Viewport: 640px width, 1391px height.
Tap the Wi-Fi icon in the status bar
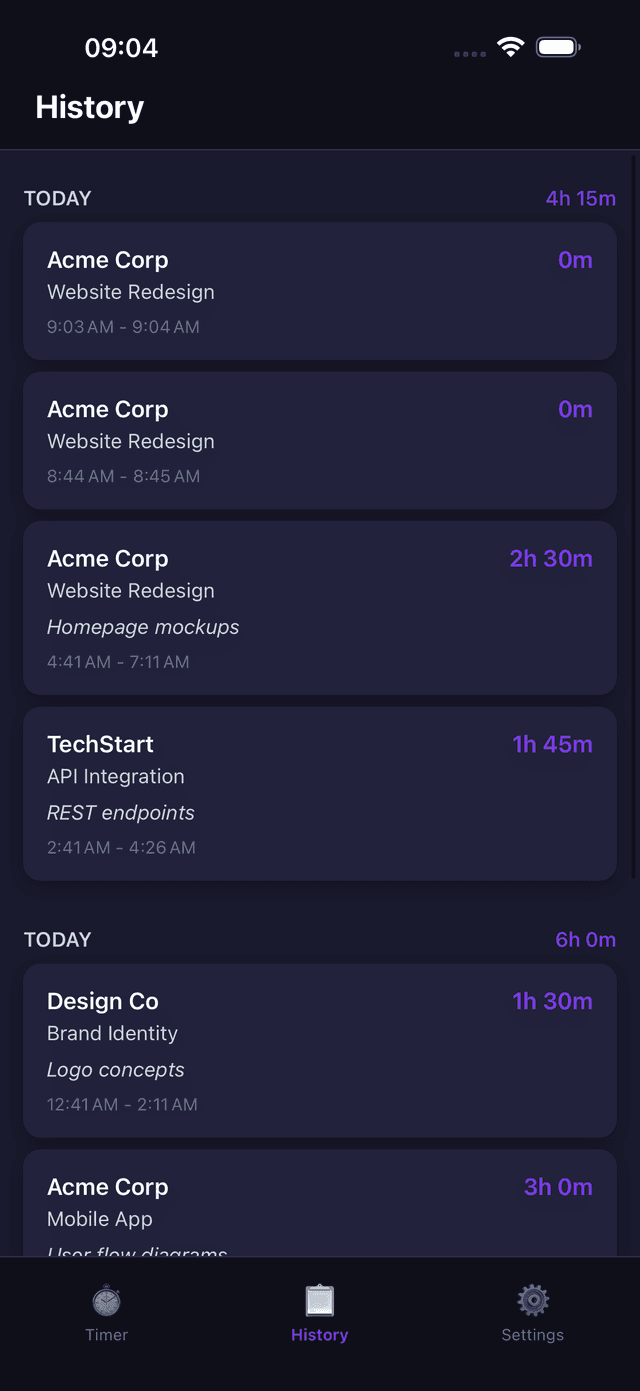pos(511,46)
